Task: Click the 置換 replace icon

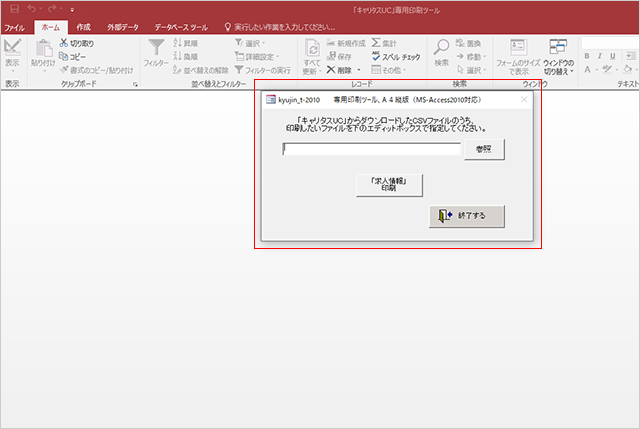Action: point(460,43)
